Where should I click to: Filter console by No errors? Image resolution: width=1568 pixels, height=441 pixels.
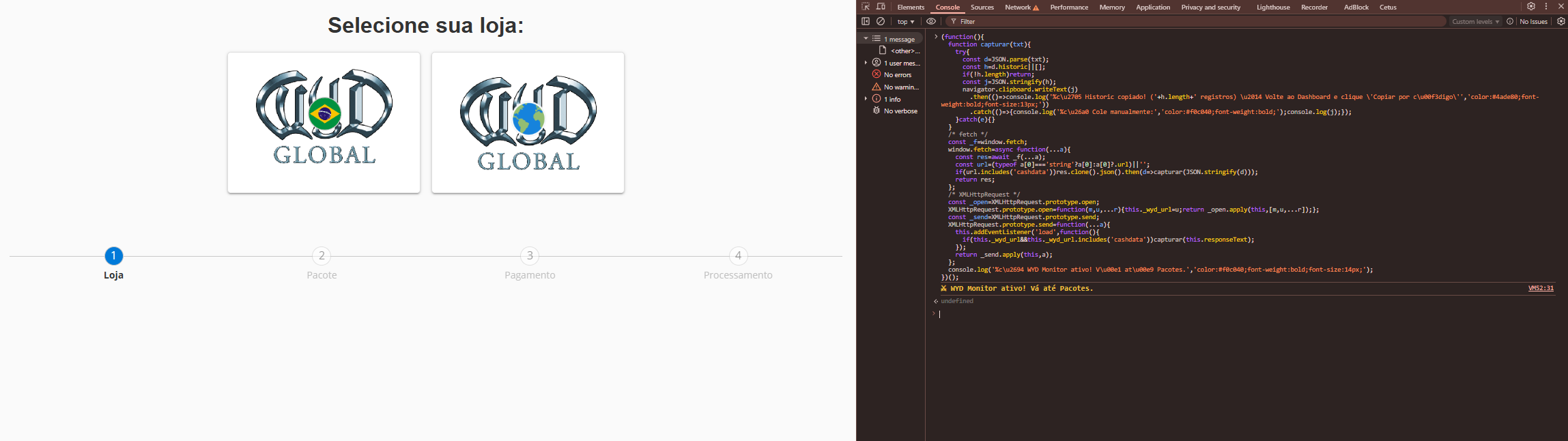click(897, 75)
